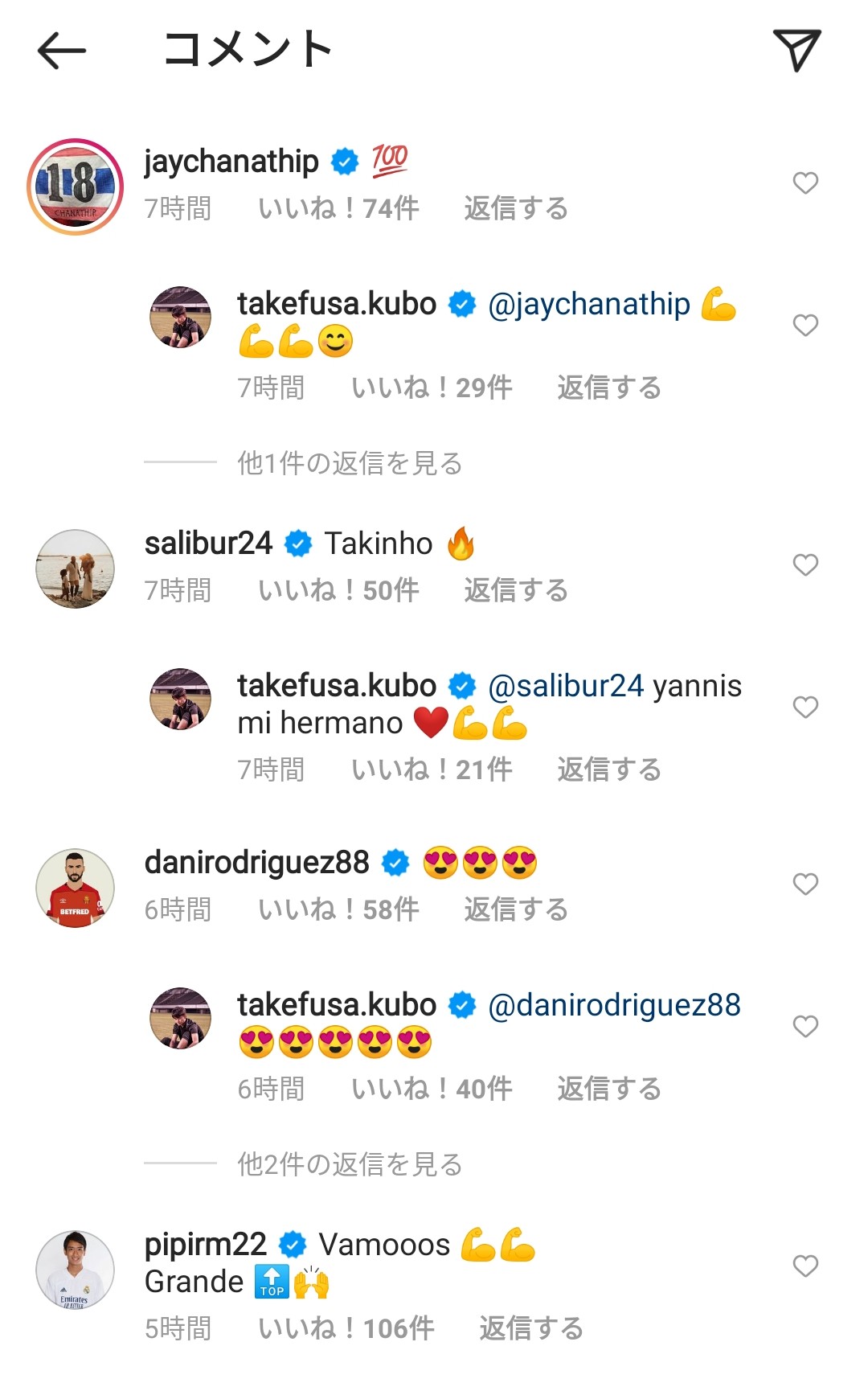Tap pipirm22's profile picture
Viewport: 868px width, 1387px height.
coord(75,1270)
